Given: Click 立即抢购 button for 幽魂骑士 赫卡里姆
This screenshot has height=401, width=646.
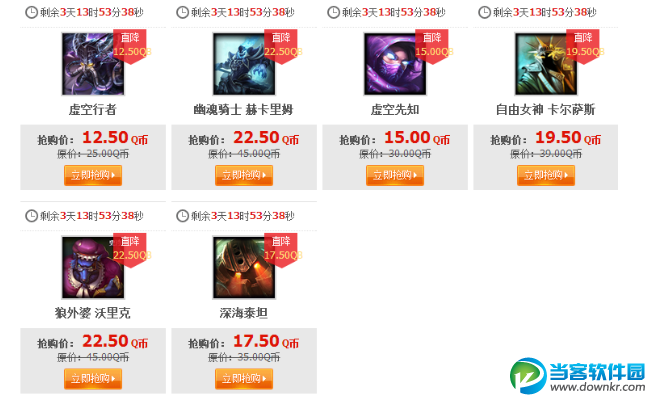Looking at the screenshot, I should [x=244, y=176].
